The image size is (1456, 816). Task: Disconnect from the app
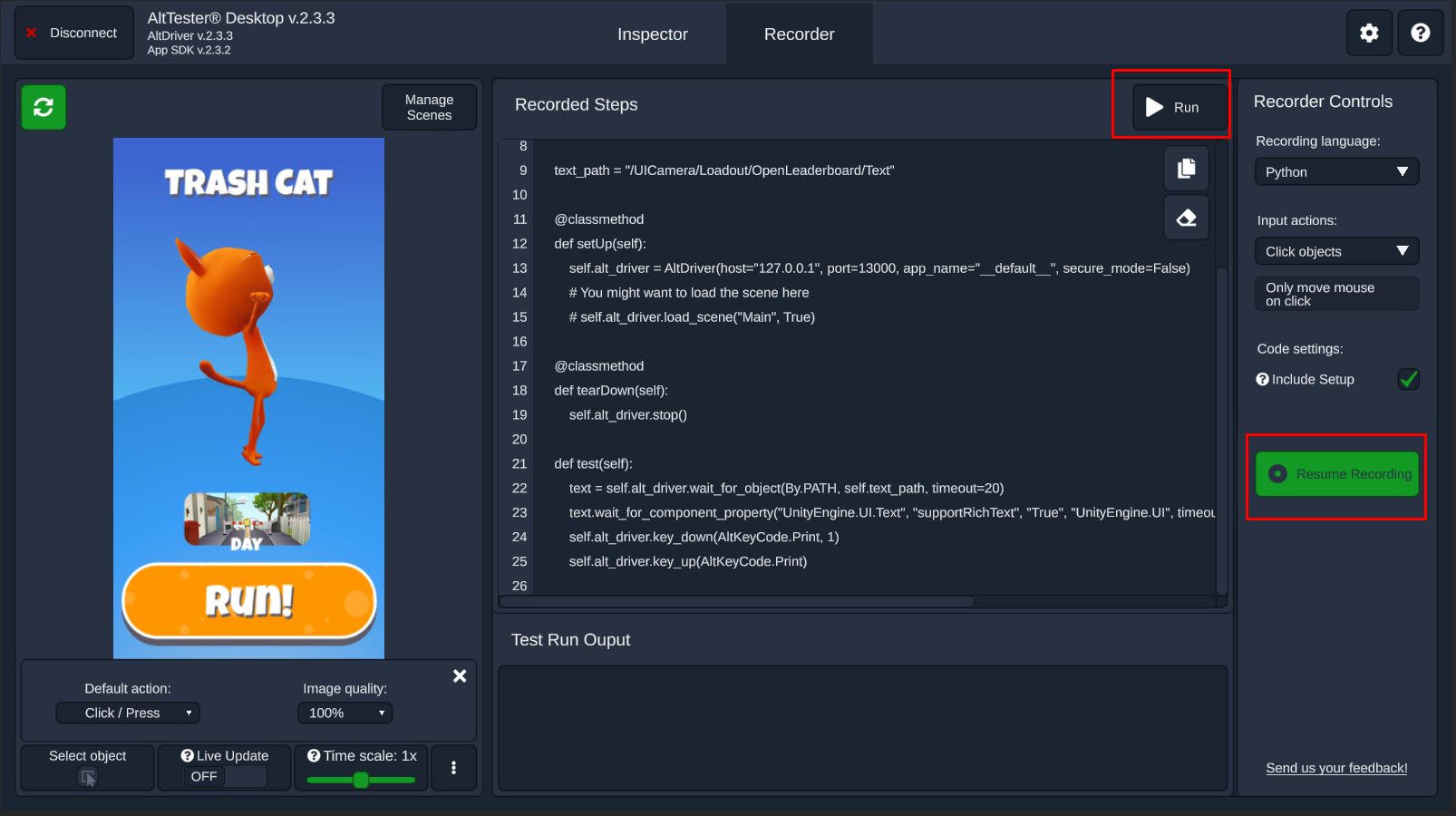73,34
